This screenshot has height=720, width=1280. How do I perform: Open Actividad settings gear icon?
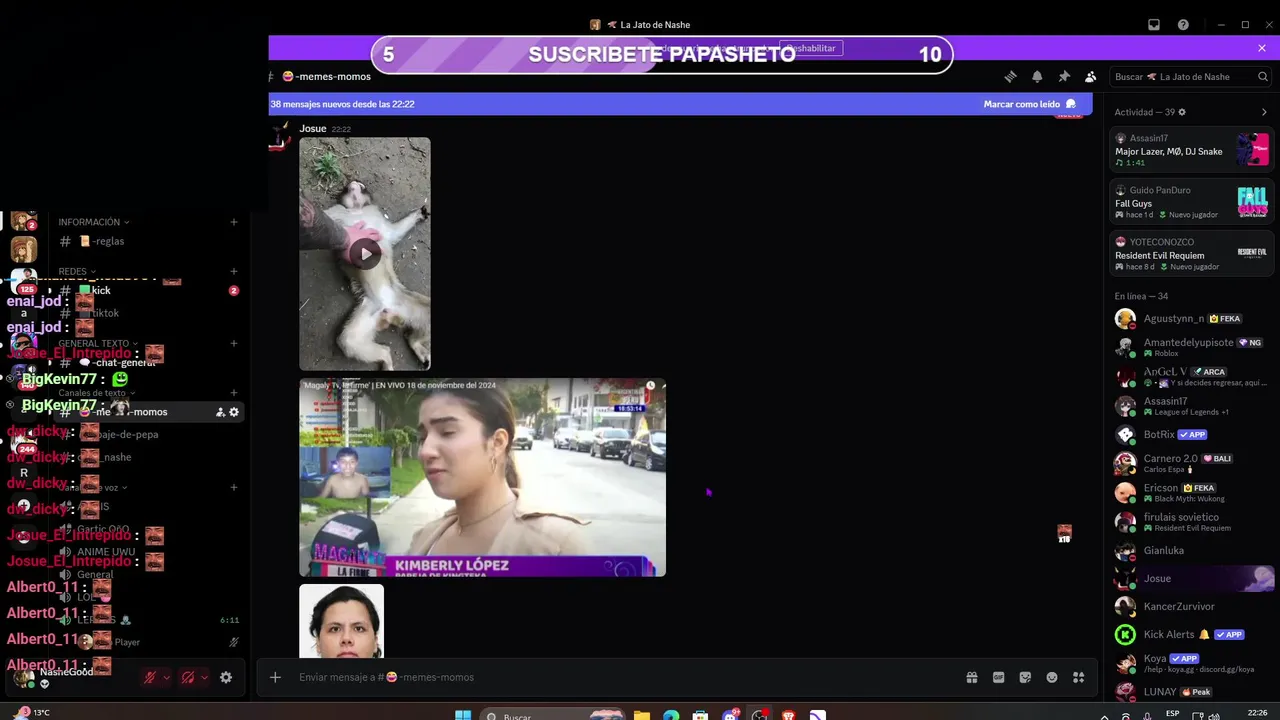pyautogui.click(x=1182, y=112)
